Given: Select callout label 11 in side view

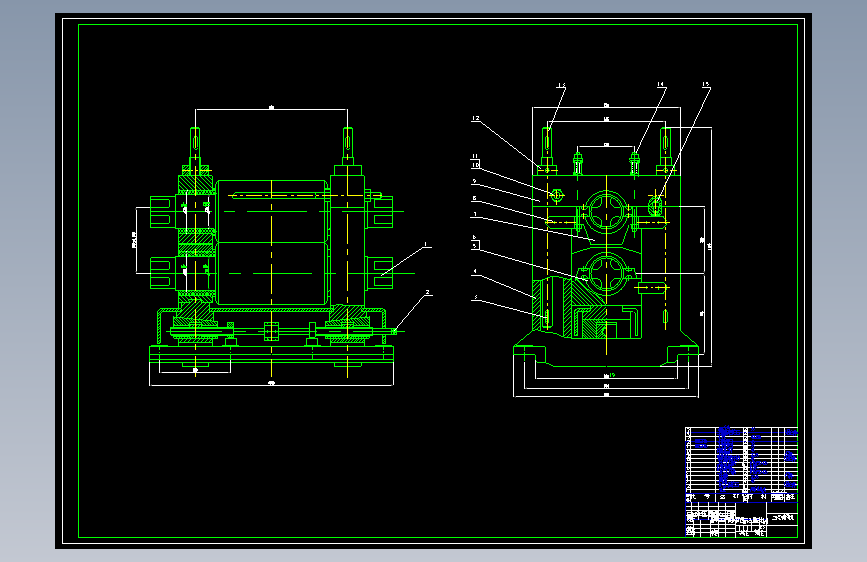Looking at the screenshot, I should 475,156.
